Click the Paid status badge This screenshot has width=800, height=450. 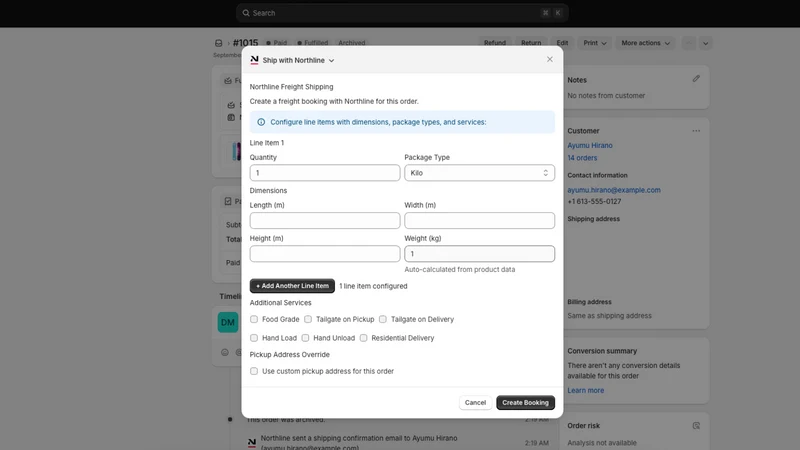point(277,43)
